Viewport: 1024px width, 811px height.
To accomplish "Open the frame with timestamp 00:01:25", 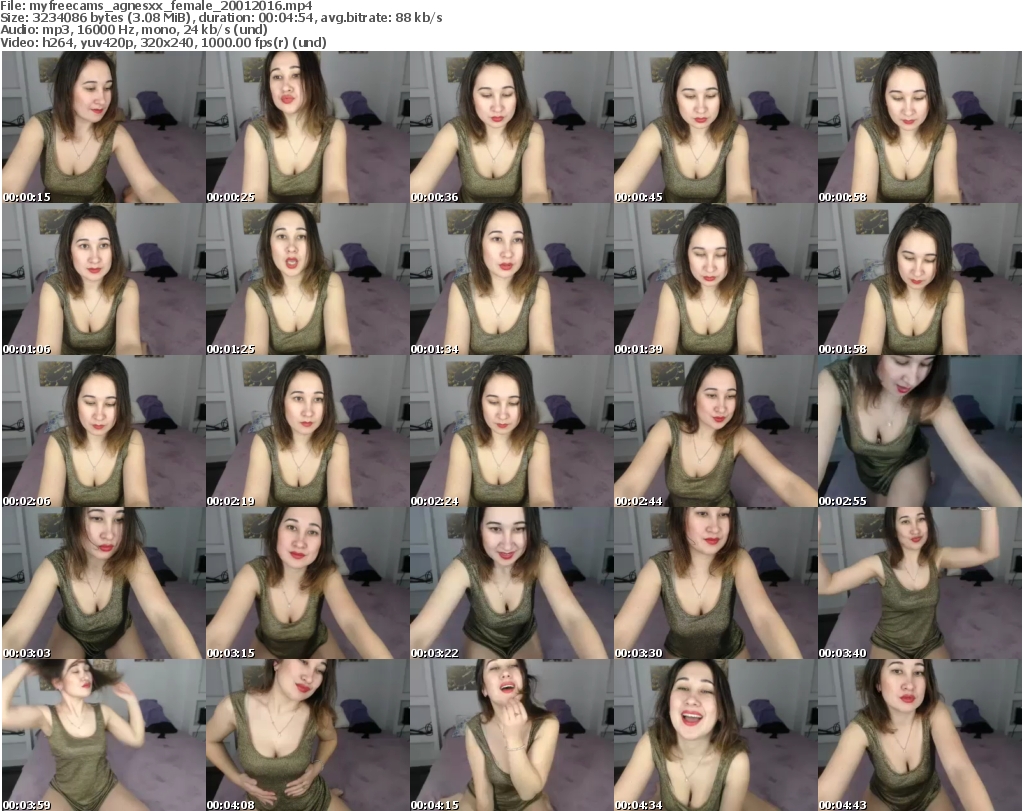I will pos(308,279).
